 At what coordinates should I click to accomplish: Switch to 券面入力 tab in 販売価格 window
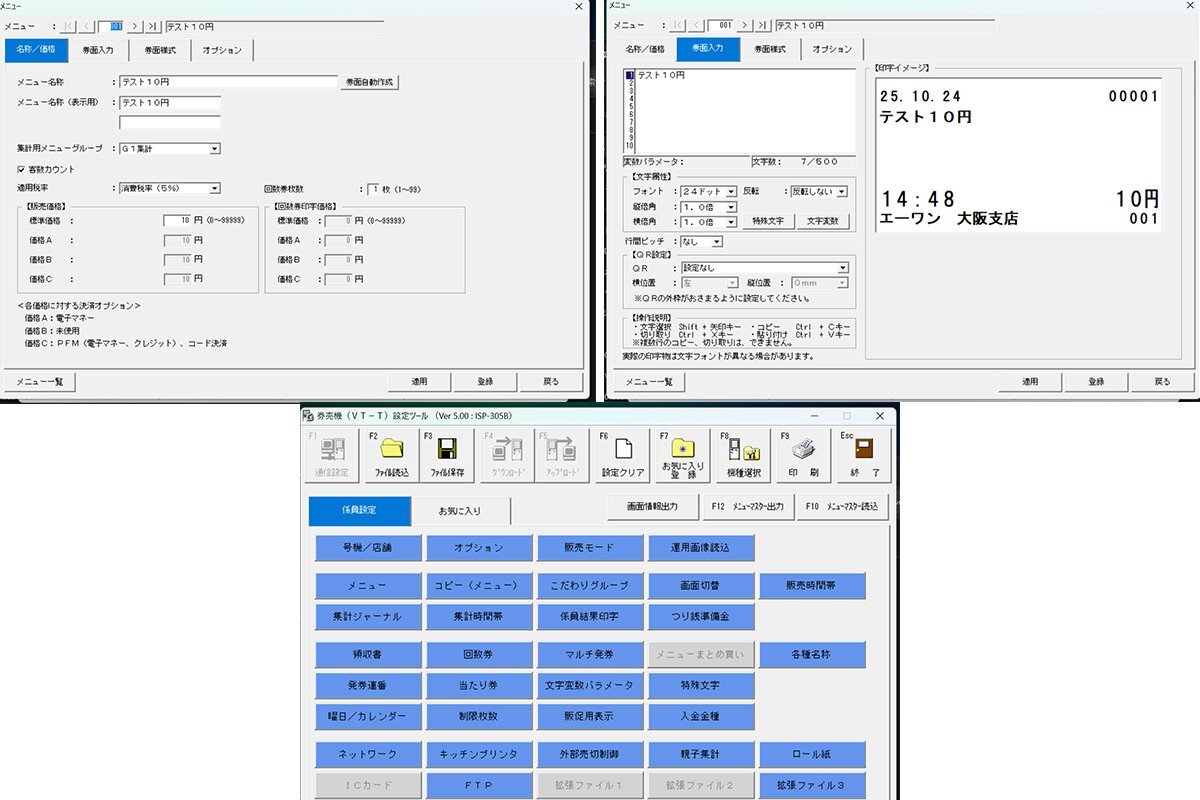coord(98,50)
